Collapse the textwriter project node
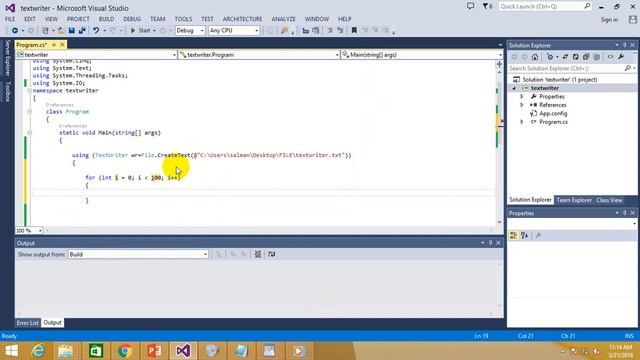Image resolution: width=640 pixels, height=360 pixels. coord(514,88)
